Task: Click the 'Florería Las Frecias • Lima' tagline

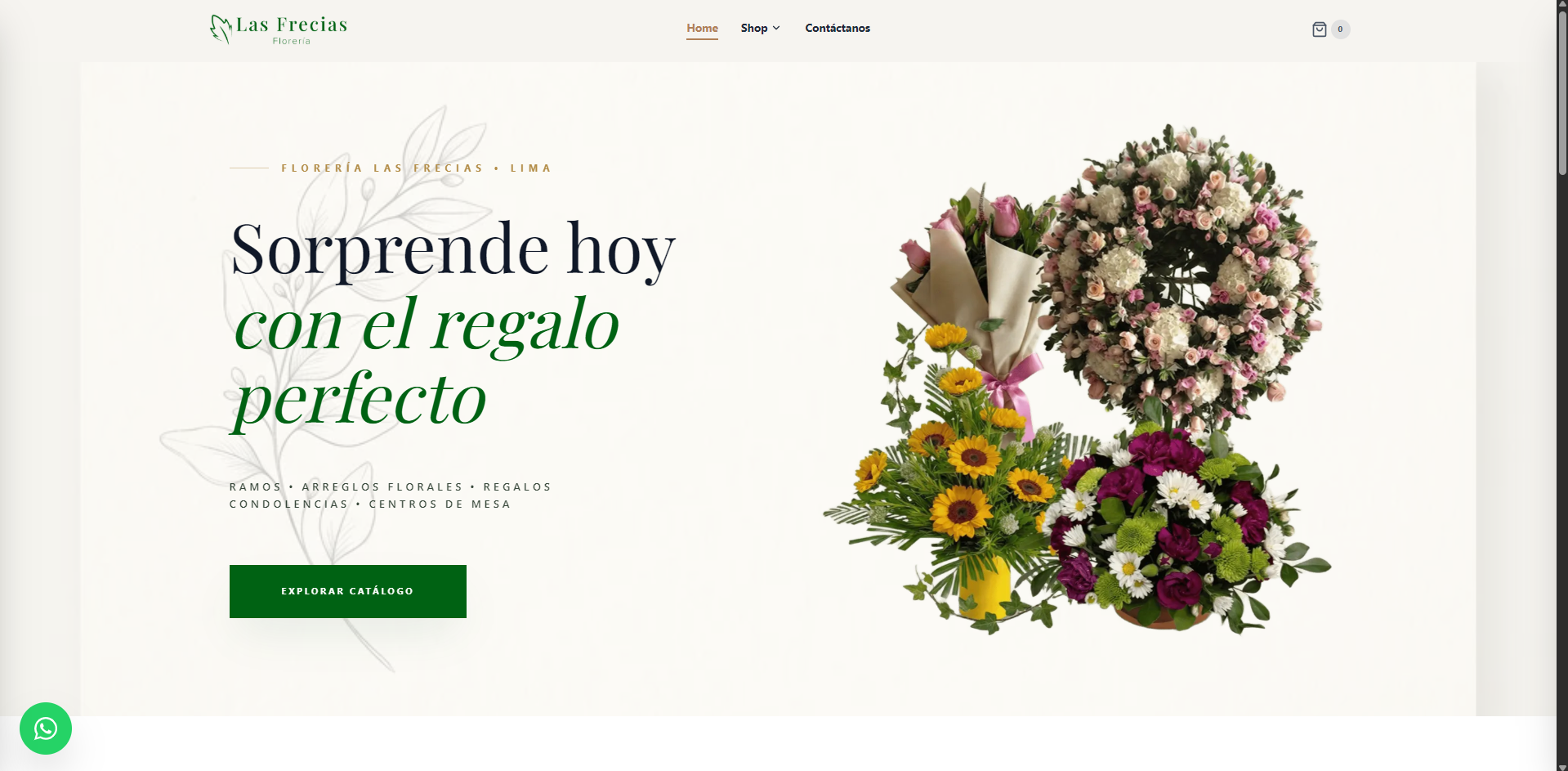Action: [417, 168]
